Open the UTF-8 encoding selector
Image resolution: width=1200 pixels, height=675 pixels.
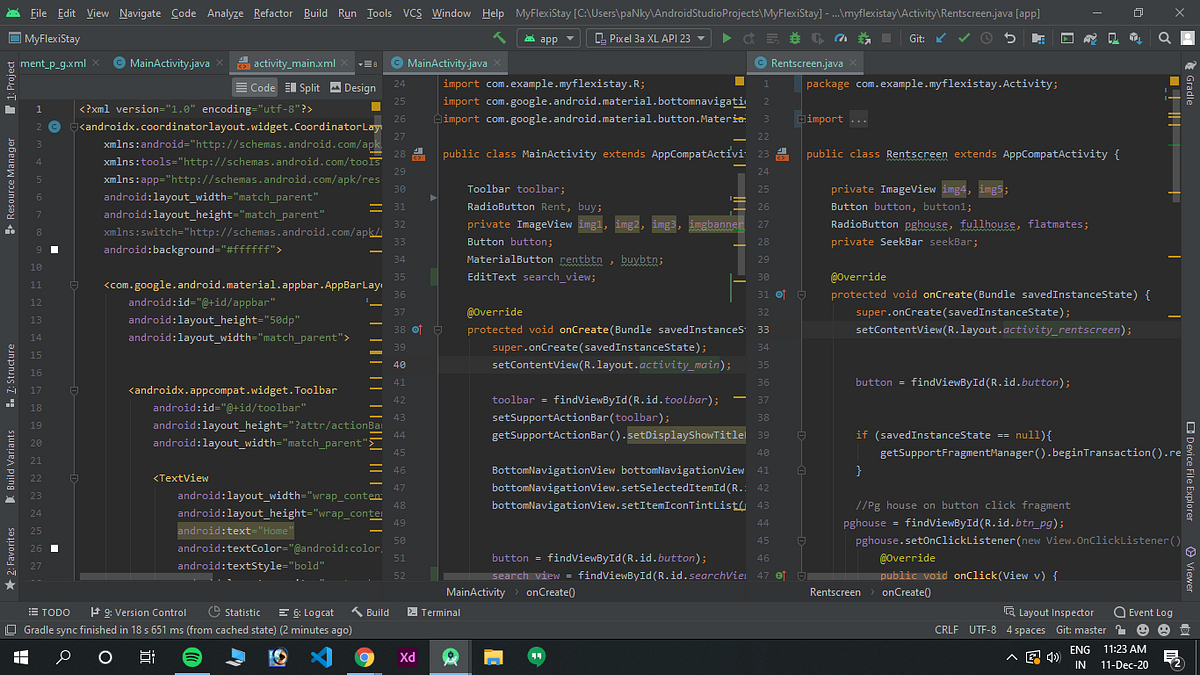pyautogui.click(x=982, y=630)
